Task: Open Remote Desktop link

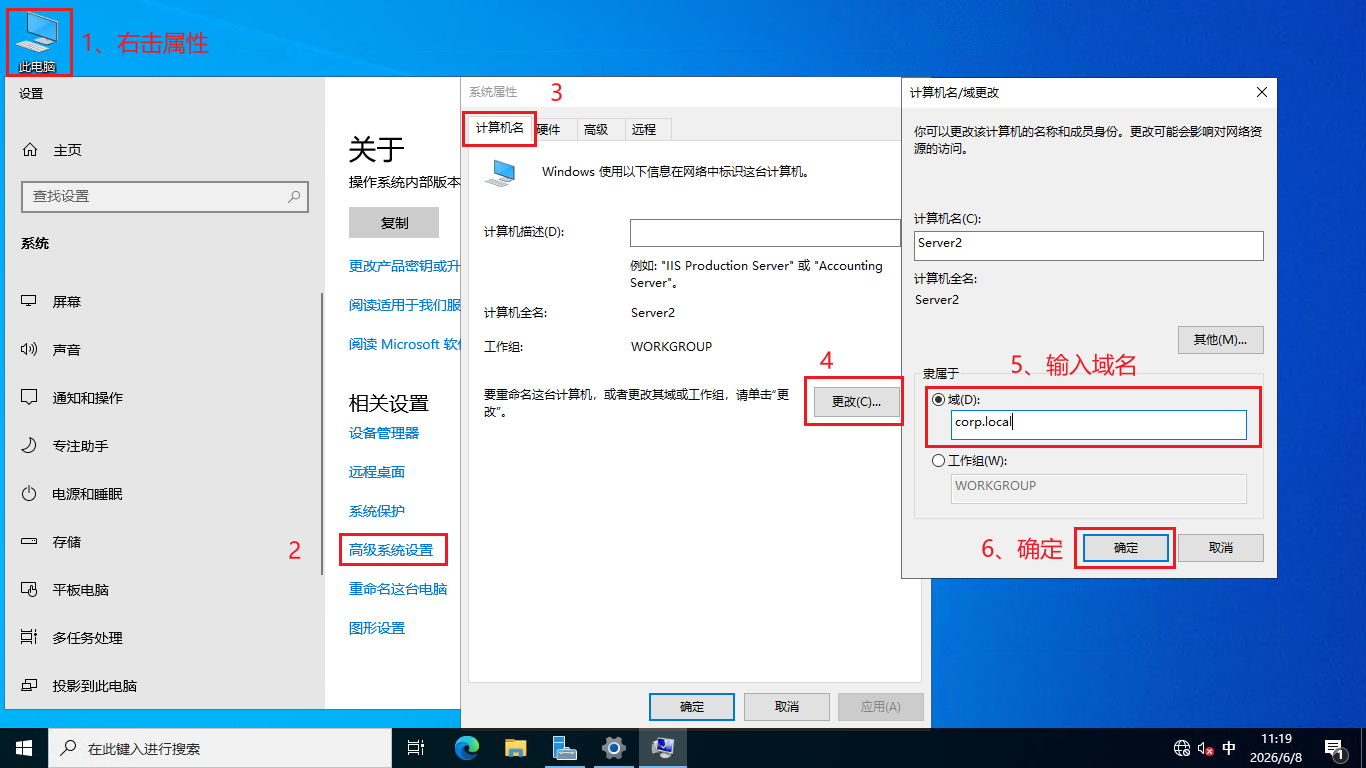Action: click(x=377, y=472)
